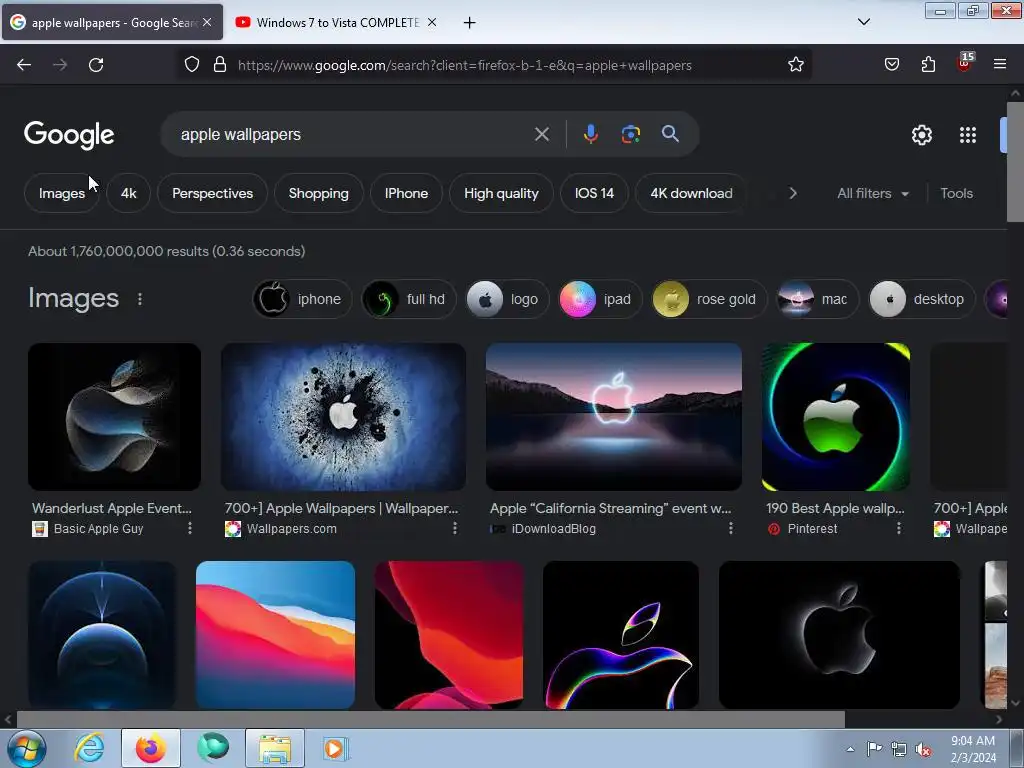Viewport: 1024px width, 768px height.
Task: Open the Windows Start menu
Action: pyautogui.click(x=27, y=748)
